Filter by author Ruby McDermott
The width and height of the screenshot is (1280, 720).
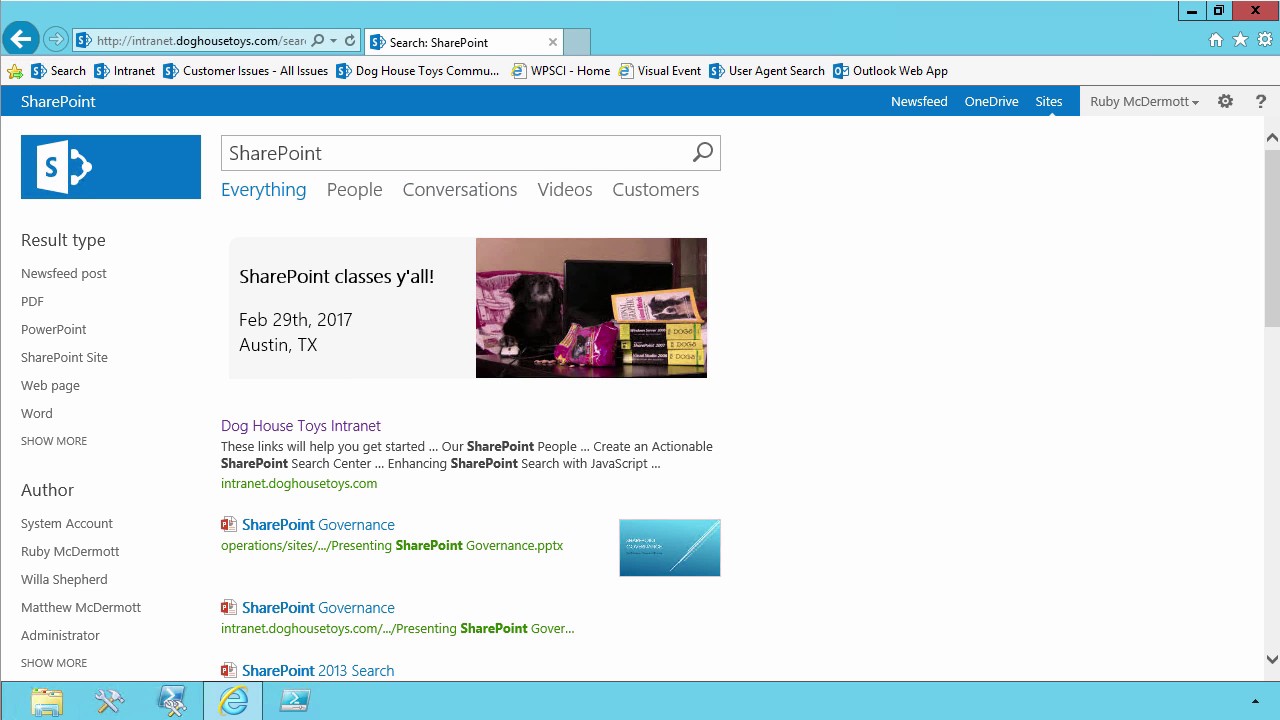pyautogui.click(x=70, y=551)
